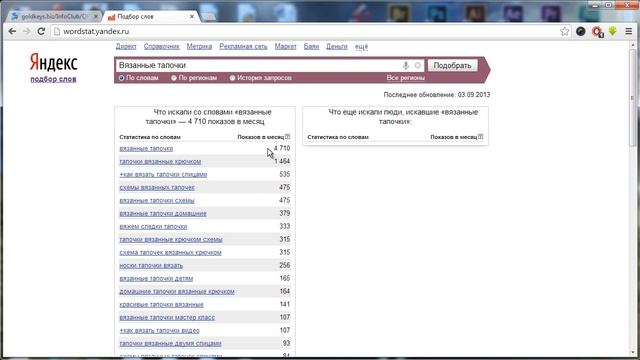
Task: Switch to the 'Подбор слов' tab
Action: coord(149,17)
